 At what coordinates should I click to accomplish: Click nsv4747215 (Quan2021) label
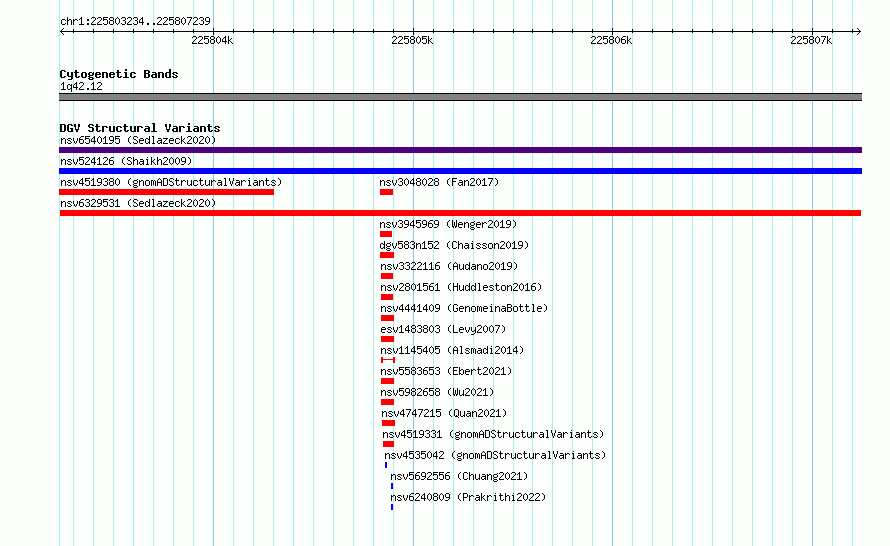[x=444, y=413]
